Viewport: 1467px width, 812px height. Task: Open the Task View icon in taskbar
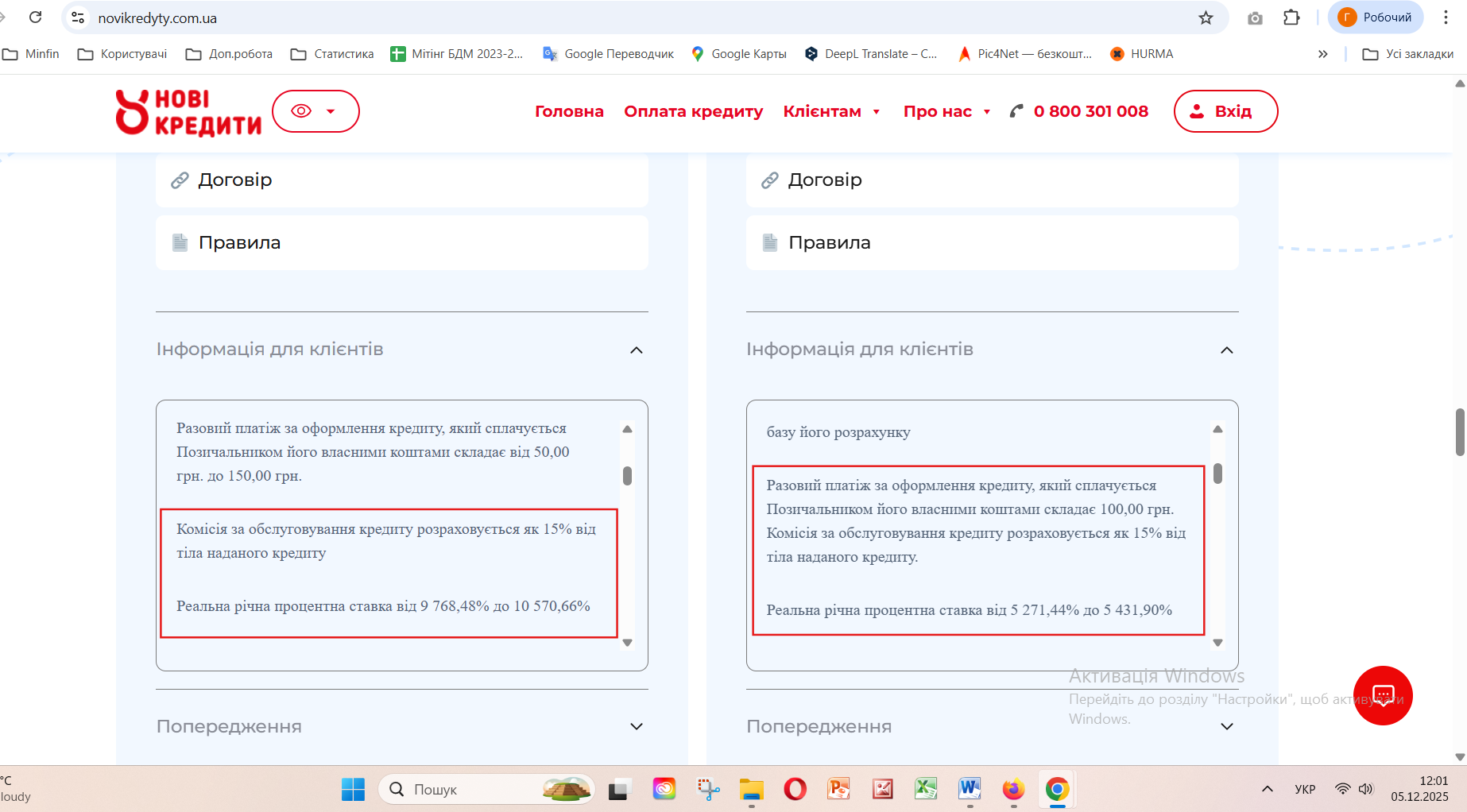click(x=618, y=789)
